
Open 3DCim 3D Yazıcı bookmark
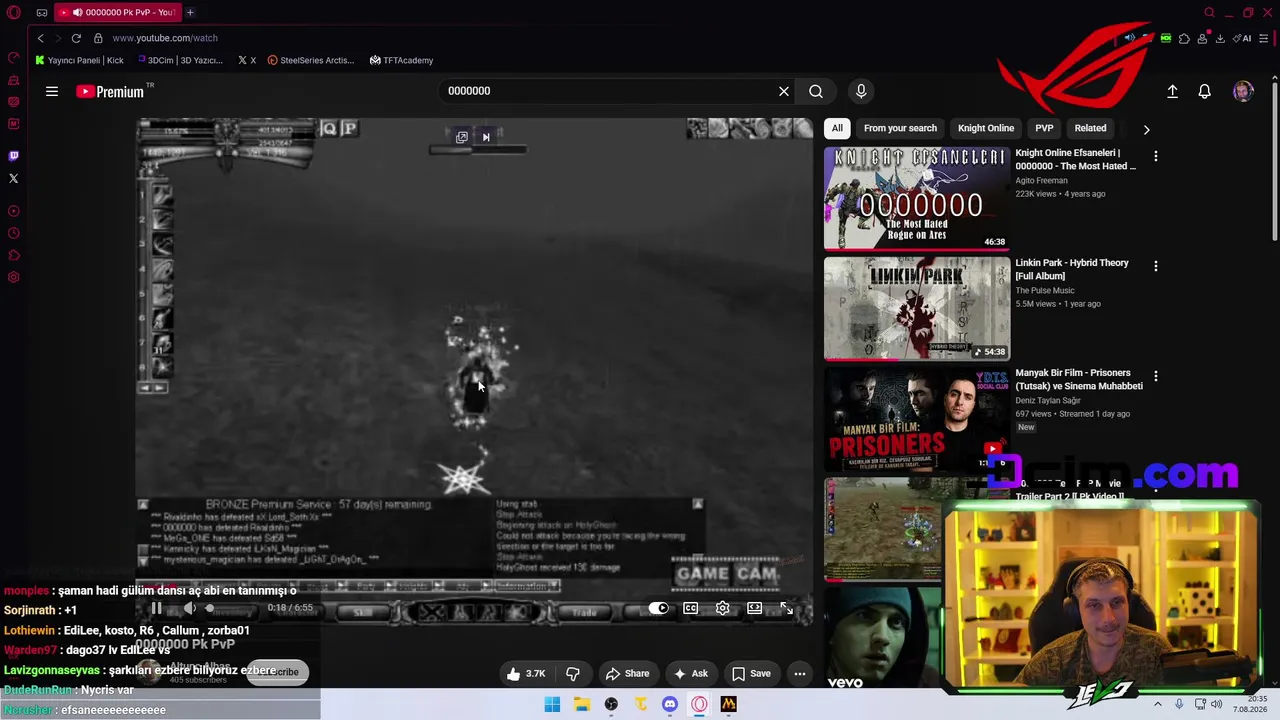(x=180, y=60)
